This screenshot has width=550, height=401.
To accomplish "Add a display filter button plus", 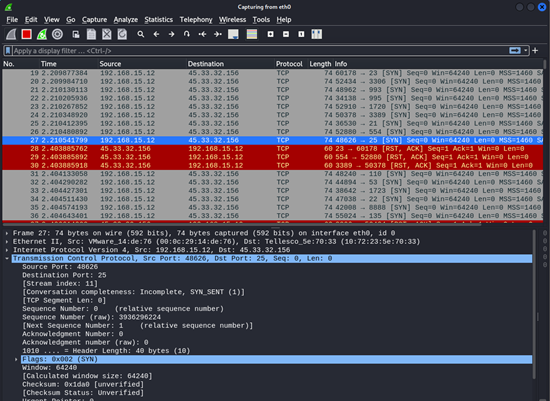I will coord(535,51).
